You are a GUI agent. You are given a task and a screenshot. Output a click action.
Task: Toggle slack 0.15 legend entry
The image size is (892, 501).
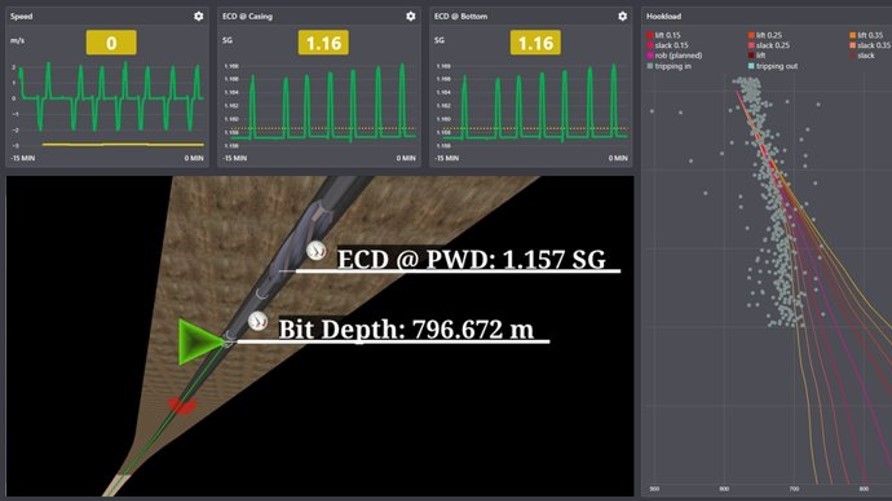pos(671,45)
